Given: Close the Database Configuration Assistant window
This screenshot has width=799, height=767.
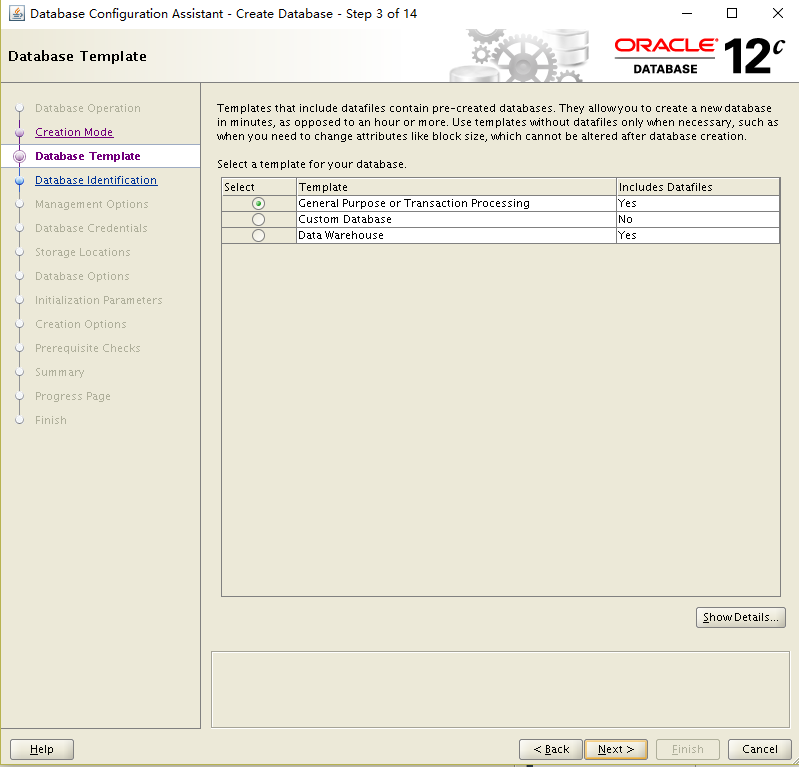Looking at the screenshot, I should click(778, 13).
